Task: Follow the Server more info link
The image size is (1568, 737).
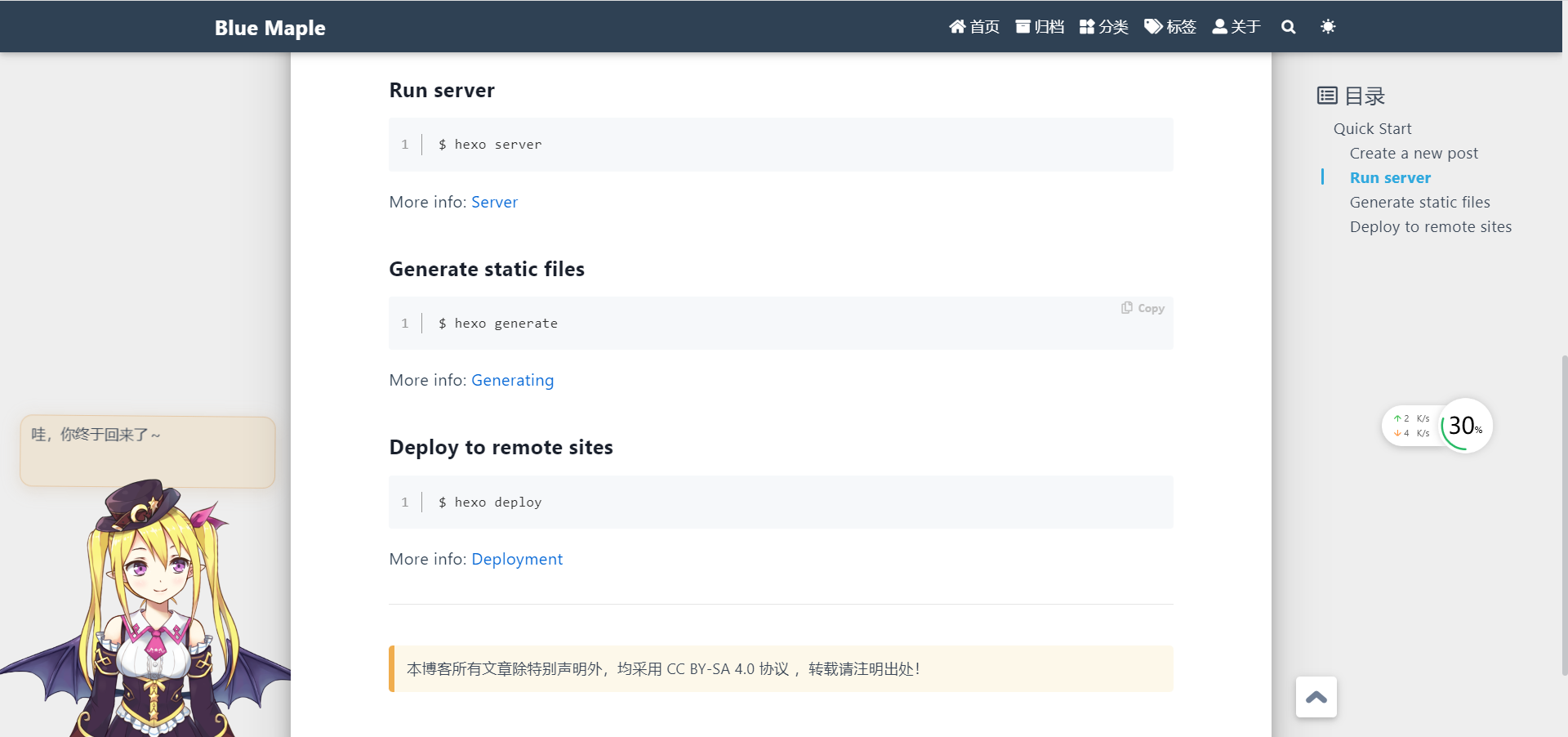Action: [x=494, y=202]
